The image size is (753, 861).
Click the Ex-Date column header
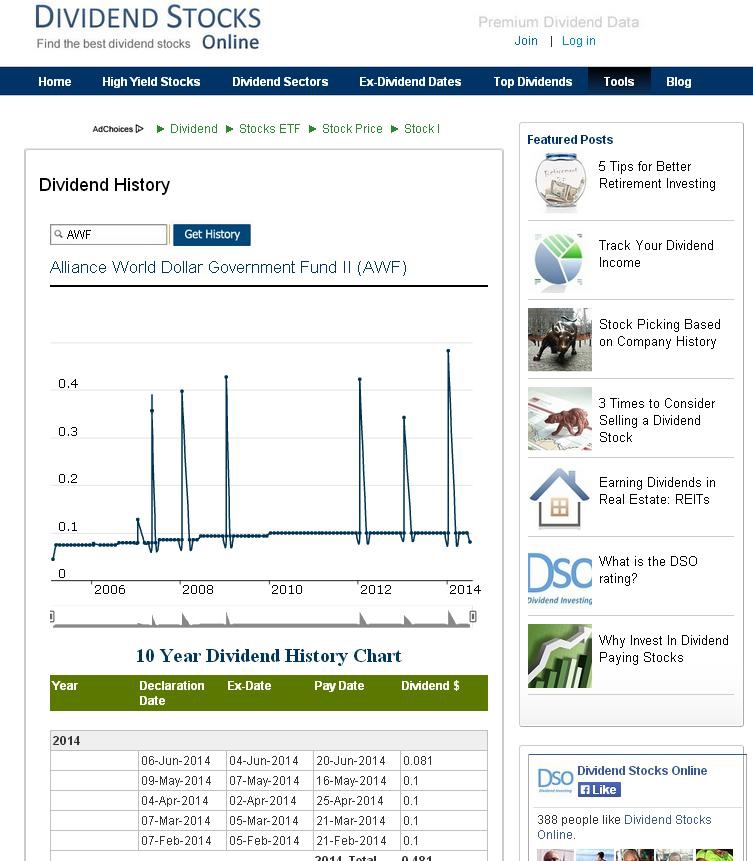click(249, 686)
